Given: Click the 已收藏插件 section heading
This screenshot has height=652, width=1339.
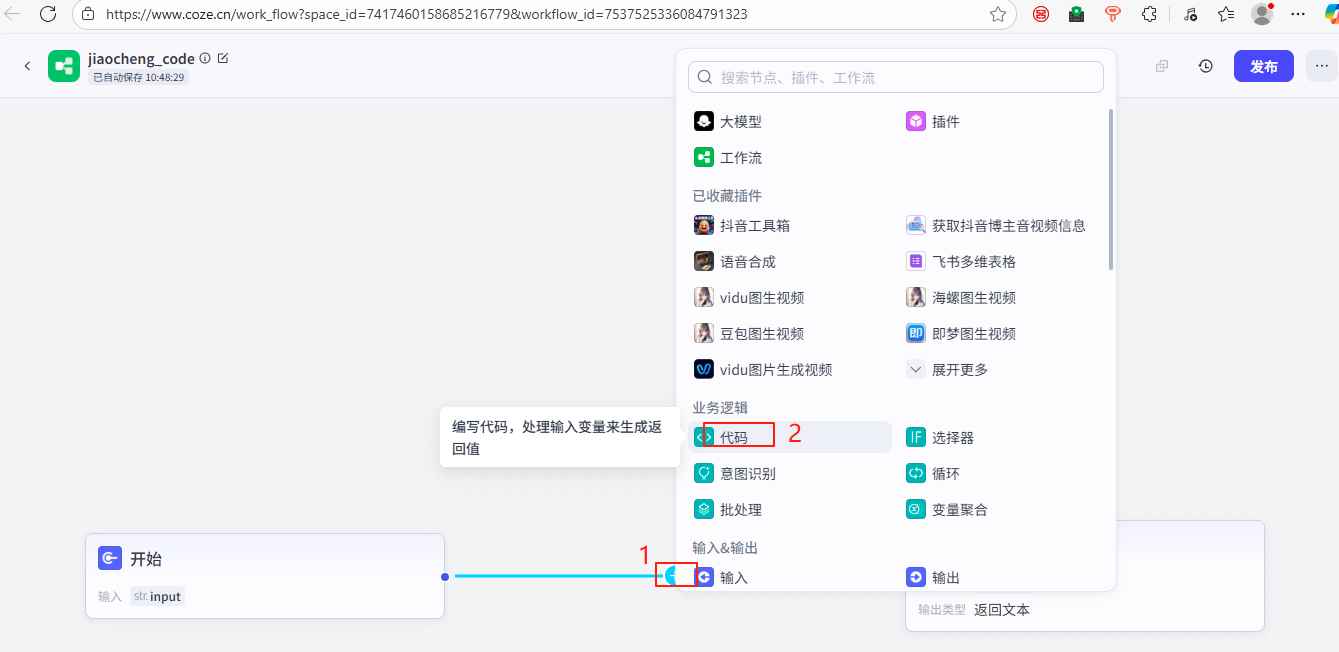Looking at the screenshot, I should [x=727, y=196].
